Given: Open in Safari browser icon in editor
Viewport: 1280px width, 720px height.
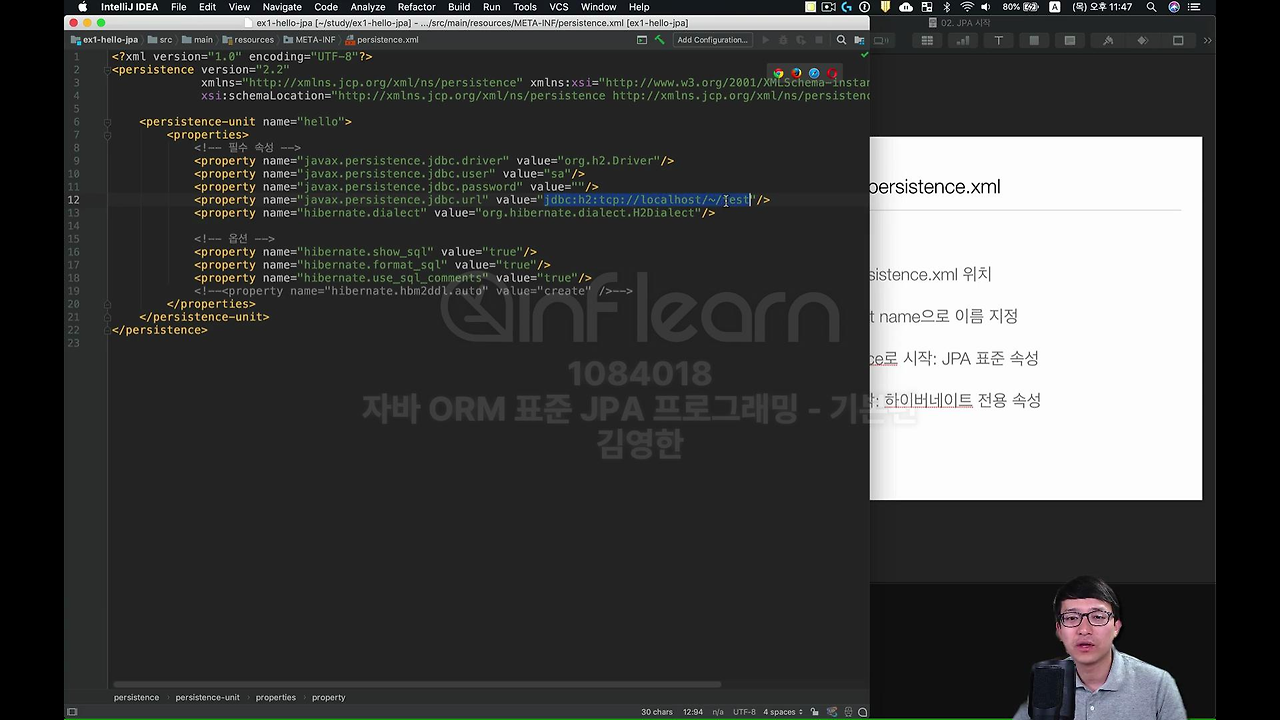Looking at the screenshot, I should coord(814,74).
